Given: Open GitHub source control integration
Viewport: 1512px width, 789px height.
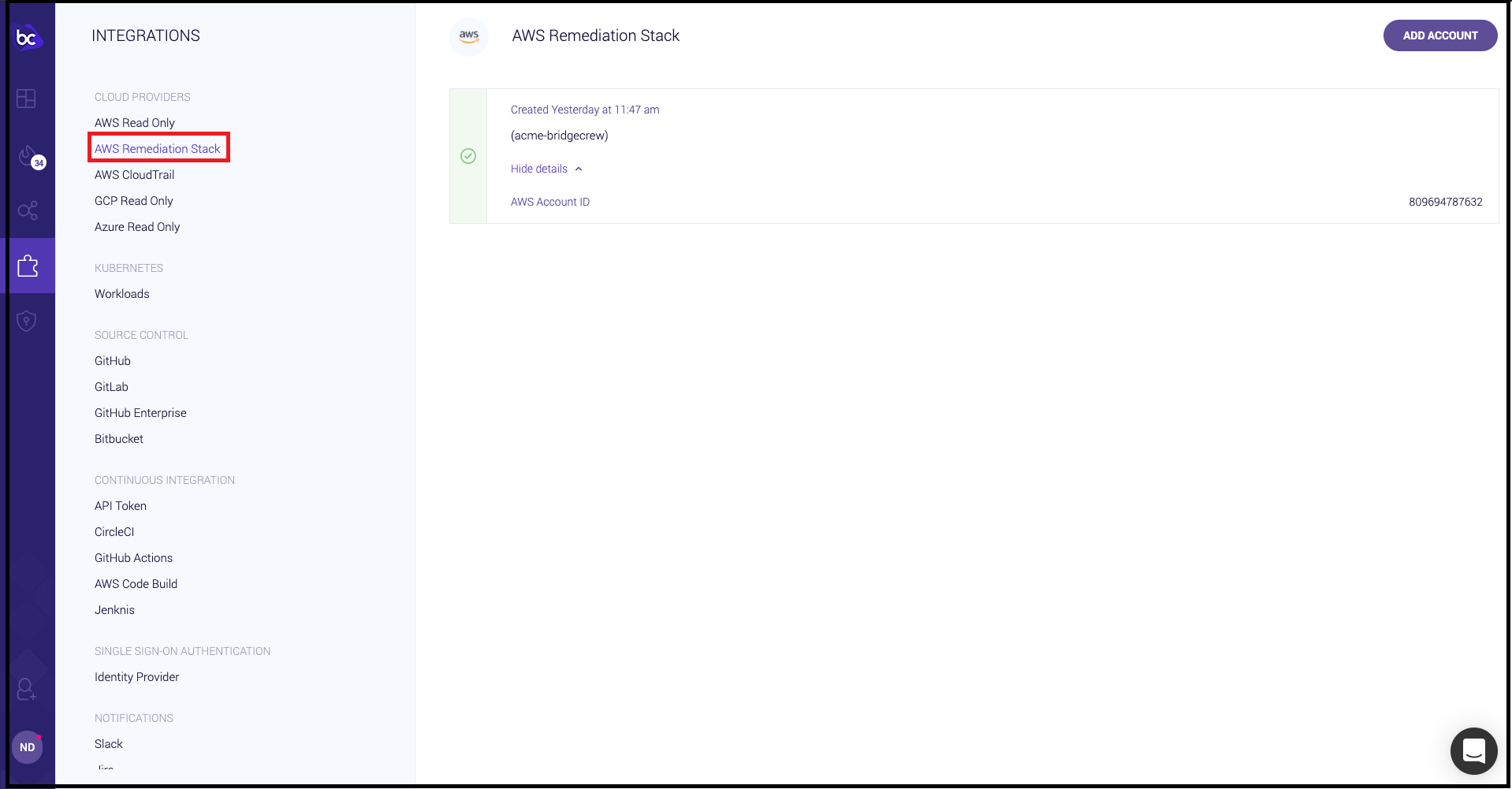Looking at the screenshot, I should (x=113, y=361).
